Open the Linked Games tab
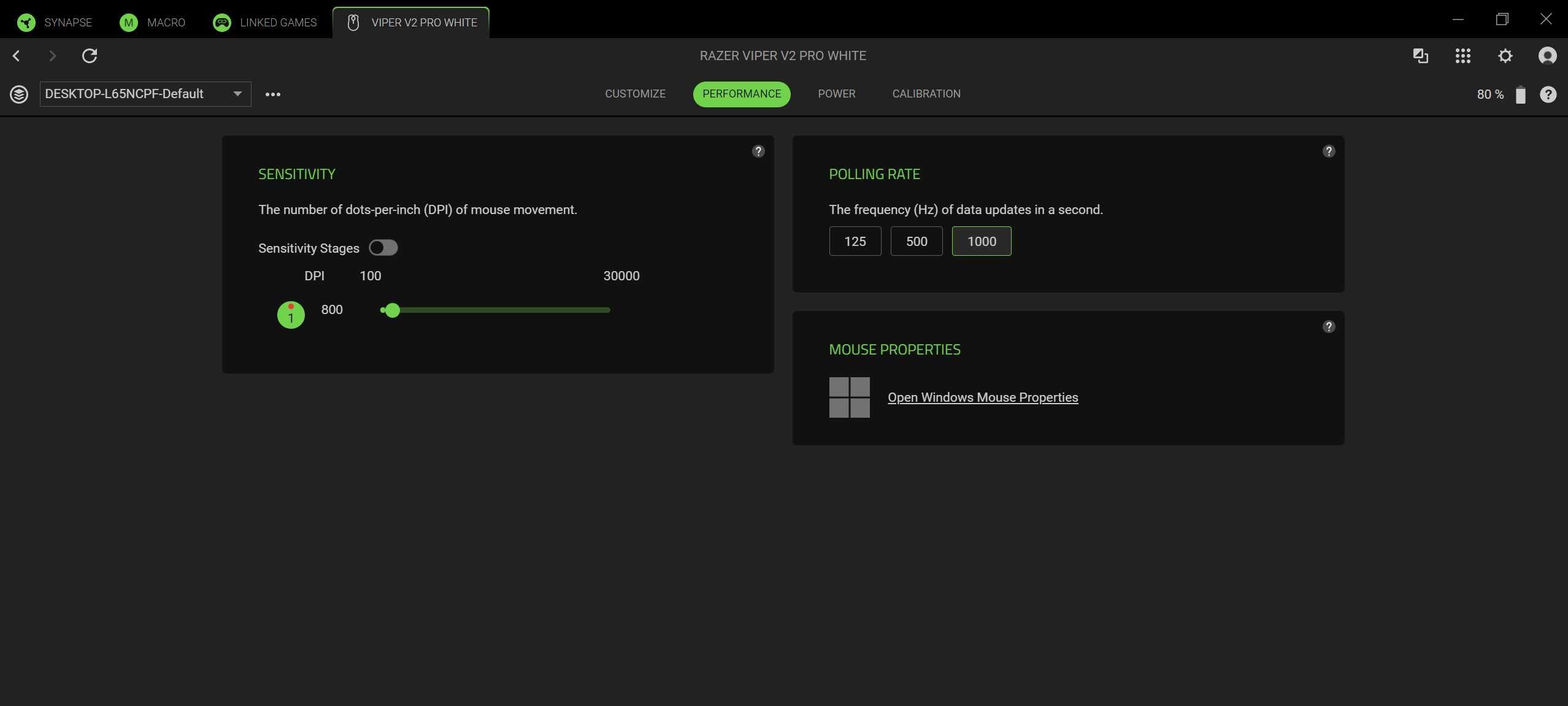Viewport: 1568px width, 706px height. 265,23
